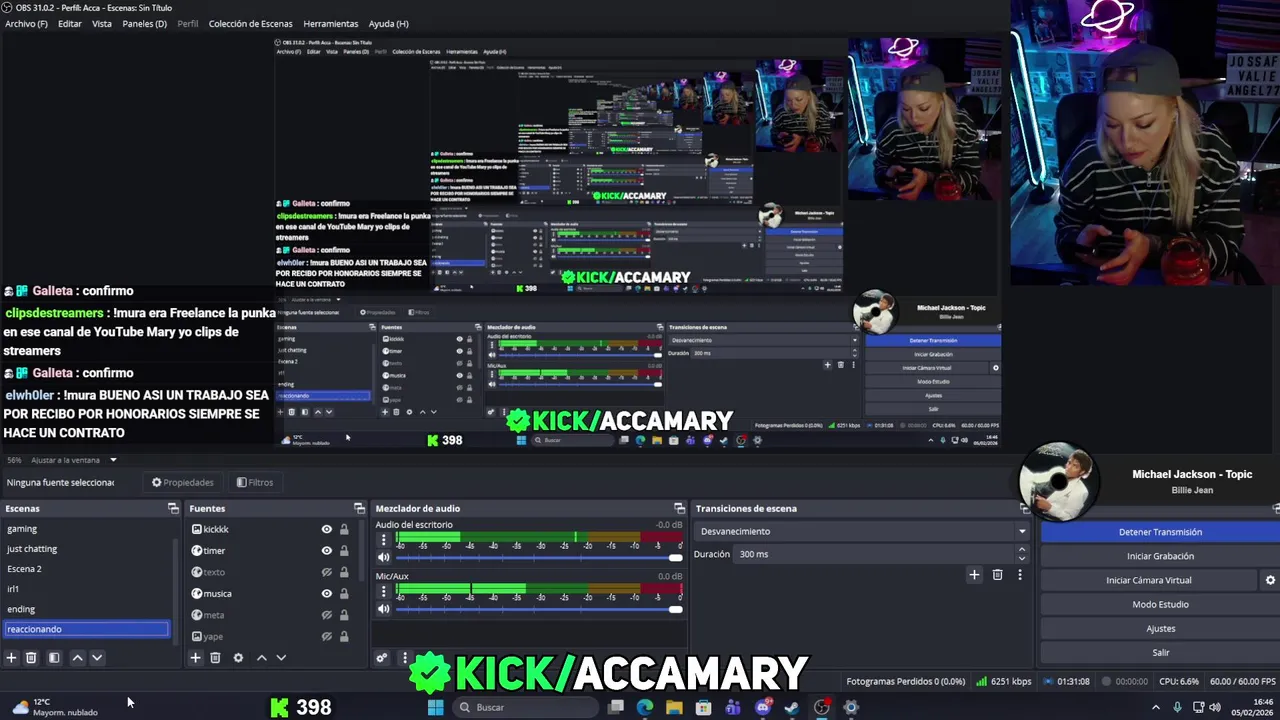Open Microsoft Edge from the taskbar
1280x720 pixels.
pos(645,708)
